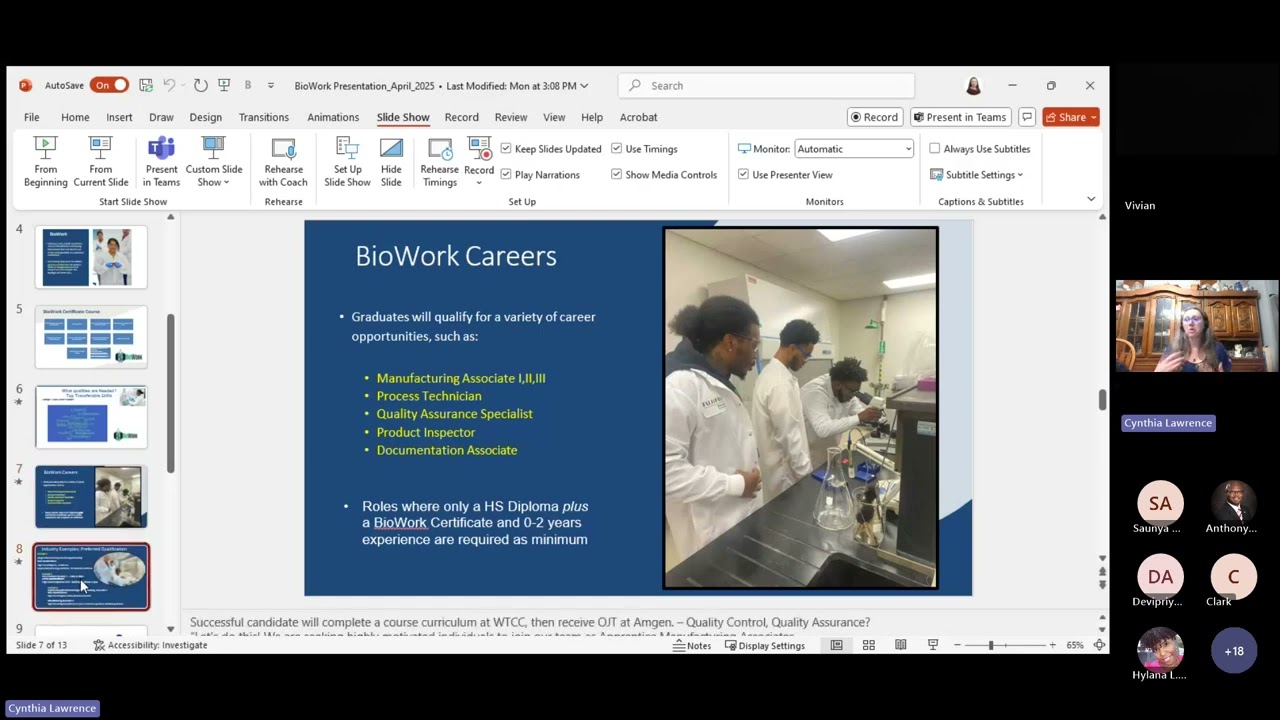This screenshot has height=720, width=1280.
Task: Click the Present in Teams top button
Action: click(x=960, y=117)
